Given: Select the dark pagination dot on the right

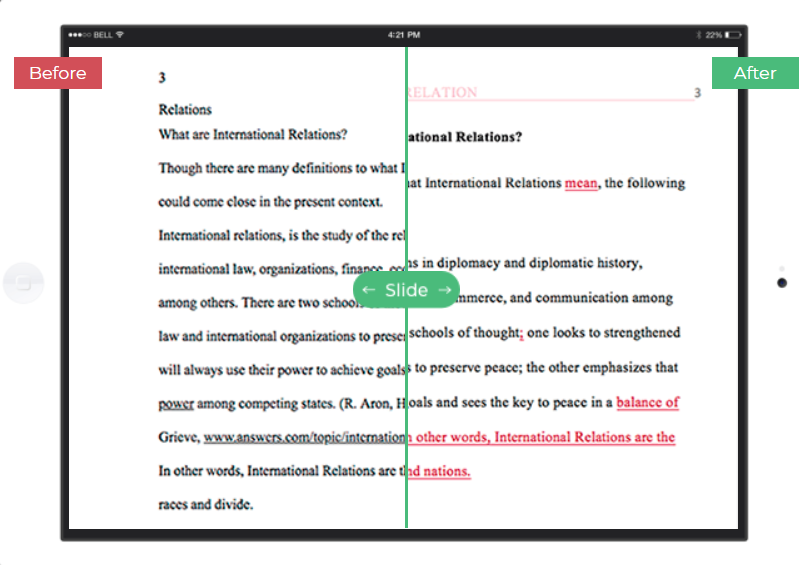Looking at the screenshot, I should pos(781,283).
